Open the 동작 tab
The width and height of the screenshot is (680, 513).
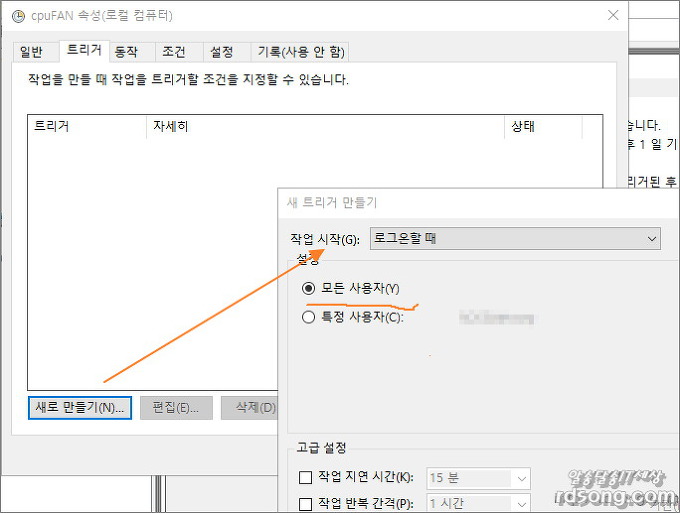(x=126, y=52)
